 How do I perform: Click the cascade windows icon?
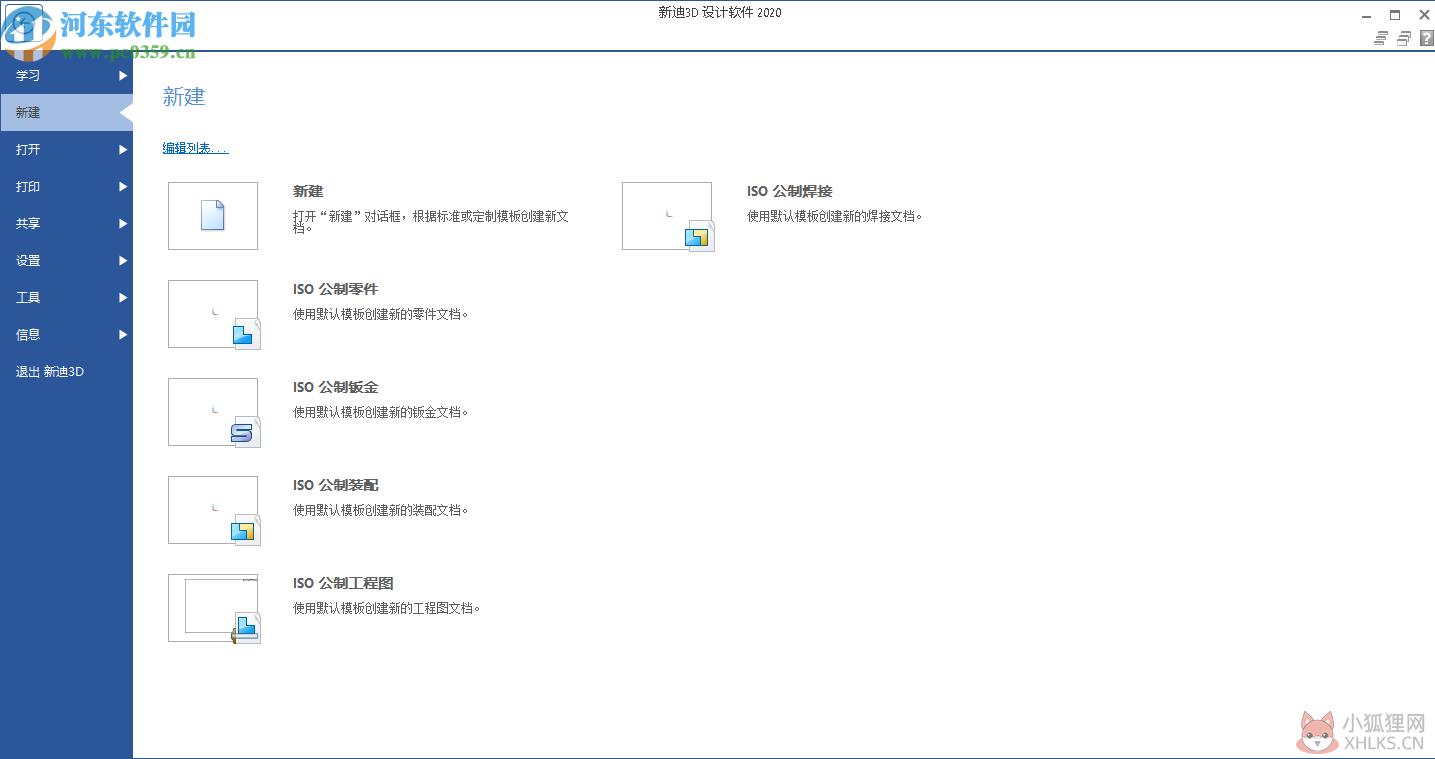1404,39
